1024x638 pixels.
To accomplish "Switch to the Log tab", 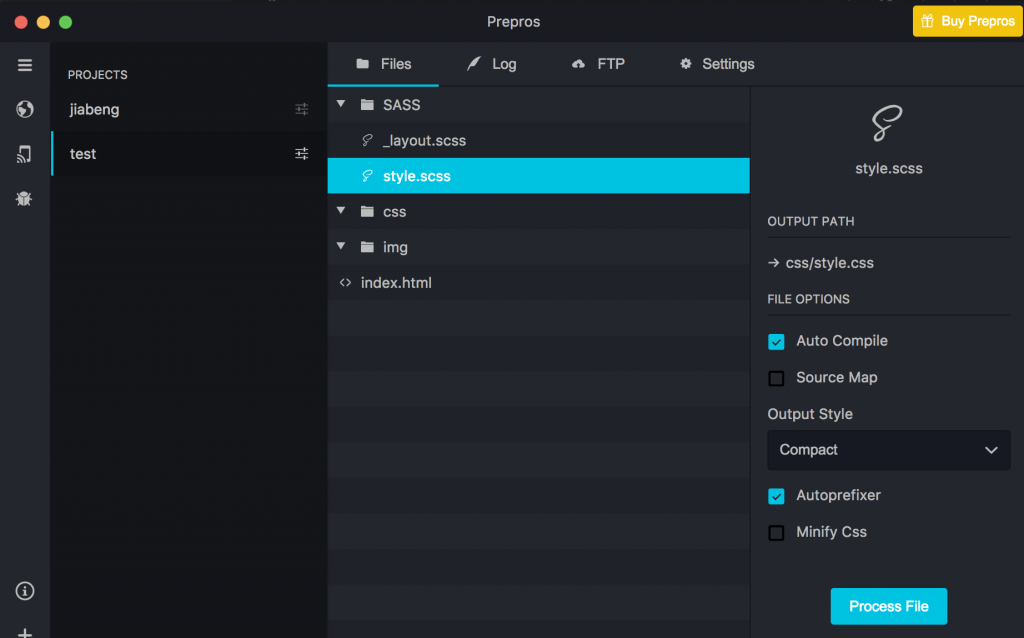I will click(492, 64).
